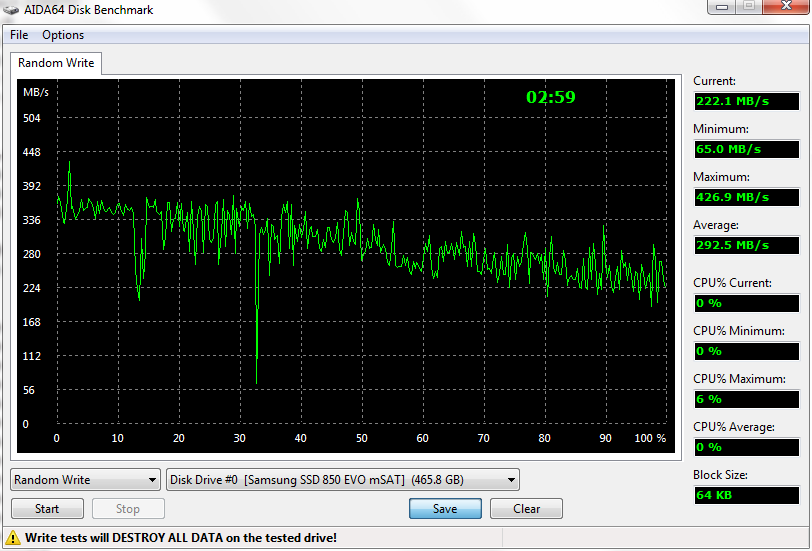Image resolution: width=812 pixels, height=551 pixels.
Task: Save the benchmark results
Action: pos(445,509)
